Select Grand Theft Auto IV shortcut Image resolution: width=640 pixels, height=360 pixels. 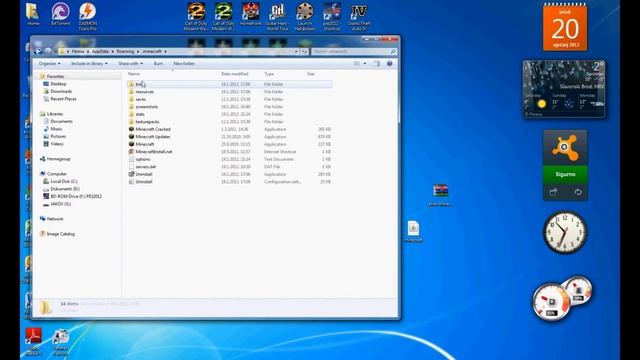(x=359, y=16)
